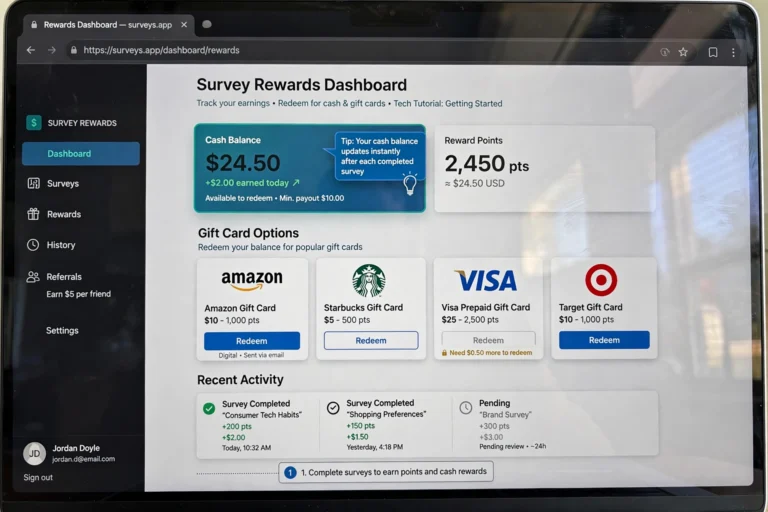The width and height of the screenshot is (768, 512).
Task: Click 'Earn $5 per friend' text
Action: tap(78, 294)
